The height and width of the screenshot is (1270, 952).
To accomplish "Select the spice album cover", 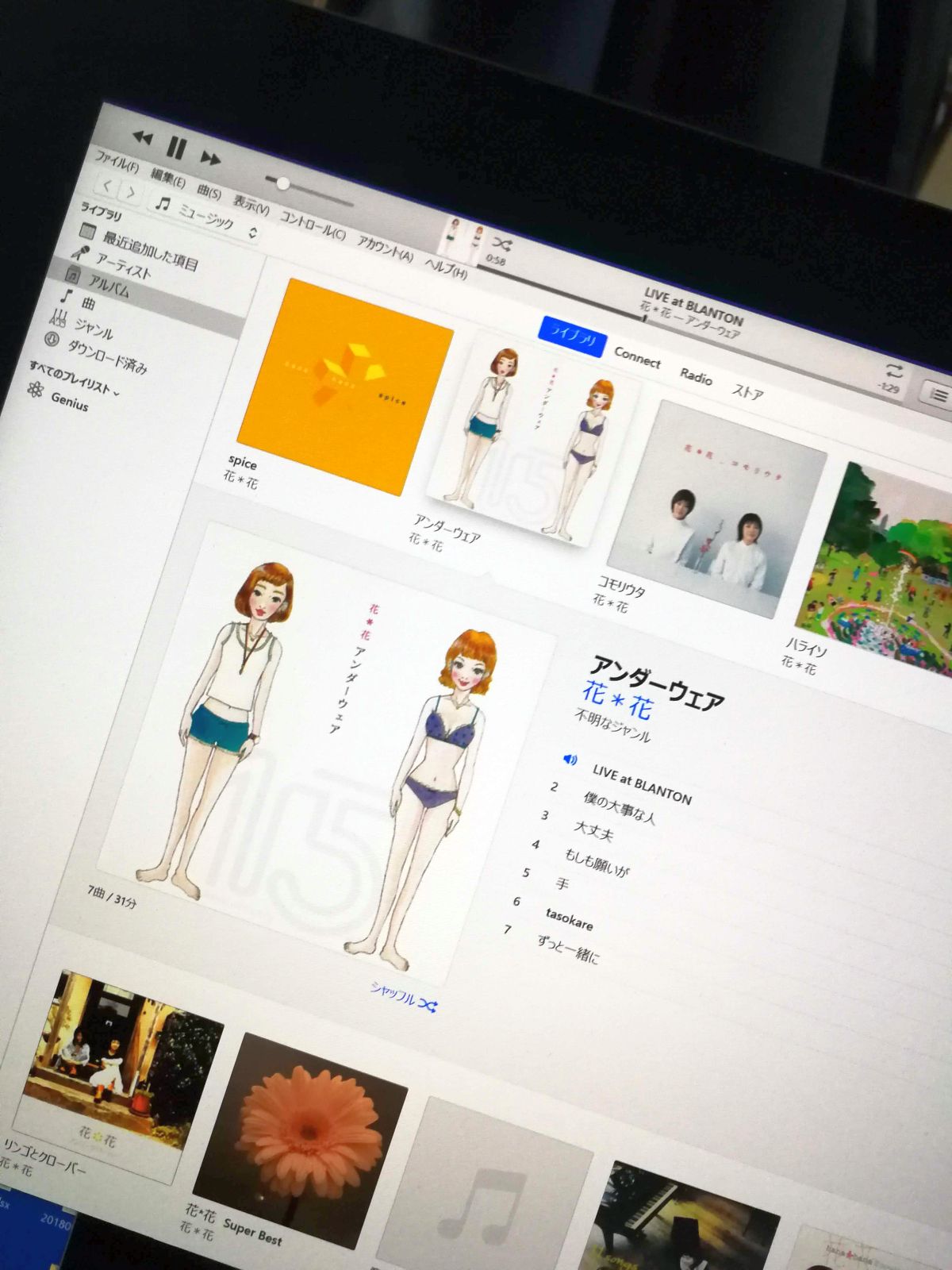I will [x=345, y=387].
